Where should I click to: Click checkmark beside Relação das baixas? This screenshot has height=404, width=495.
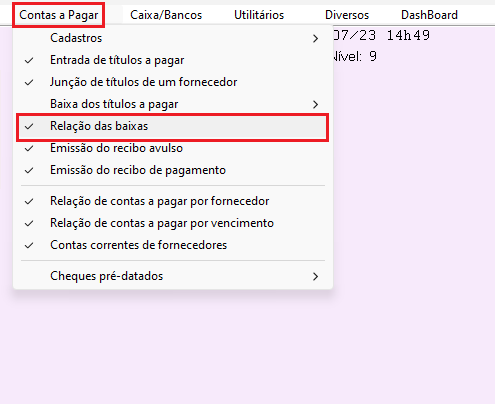point(29,127)
